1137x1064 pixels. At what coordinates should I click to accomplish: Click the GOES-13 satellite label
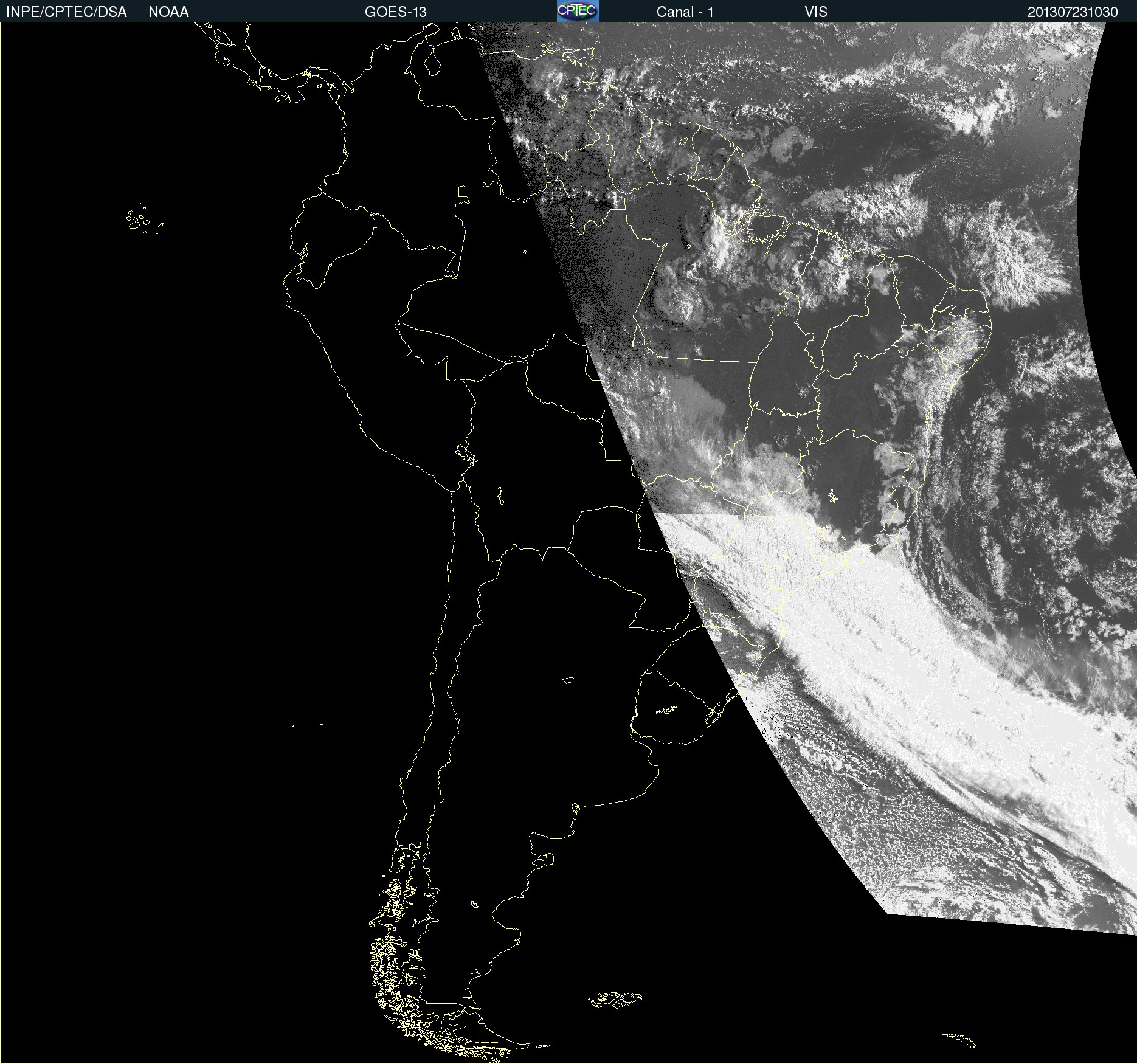click(396, 12)
